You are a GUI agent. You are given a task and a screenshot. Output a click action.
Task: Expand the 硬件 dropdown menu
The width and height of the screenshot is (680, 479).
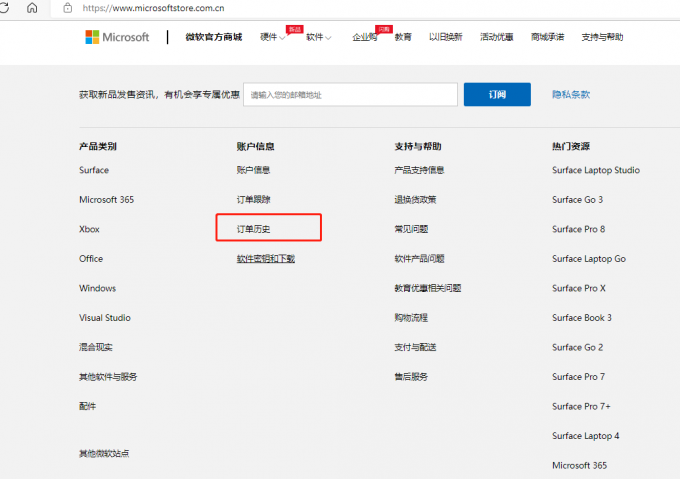pyautogui.click(x=272, y=37)
